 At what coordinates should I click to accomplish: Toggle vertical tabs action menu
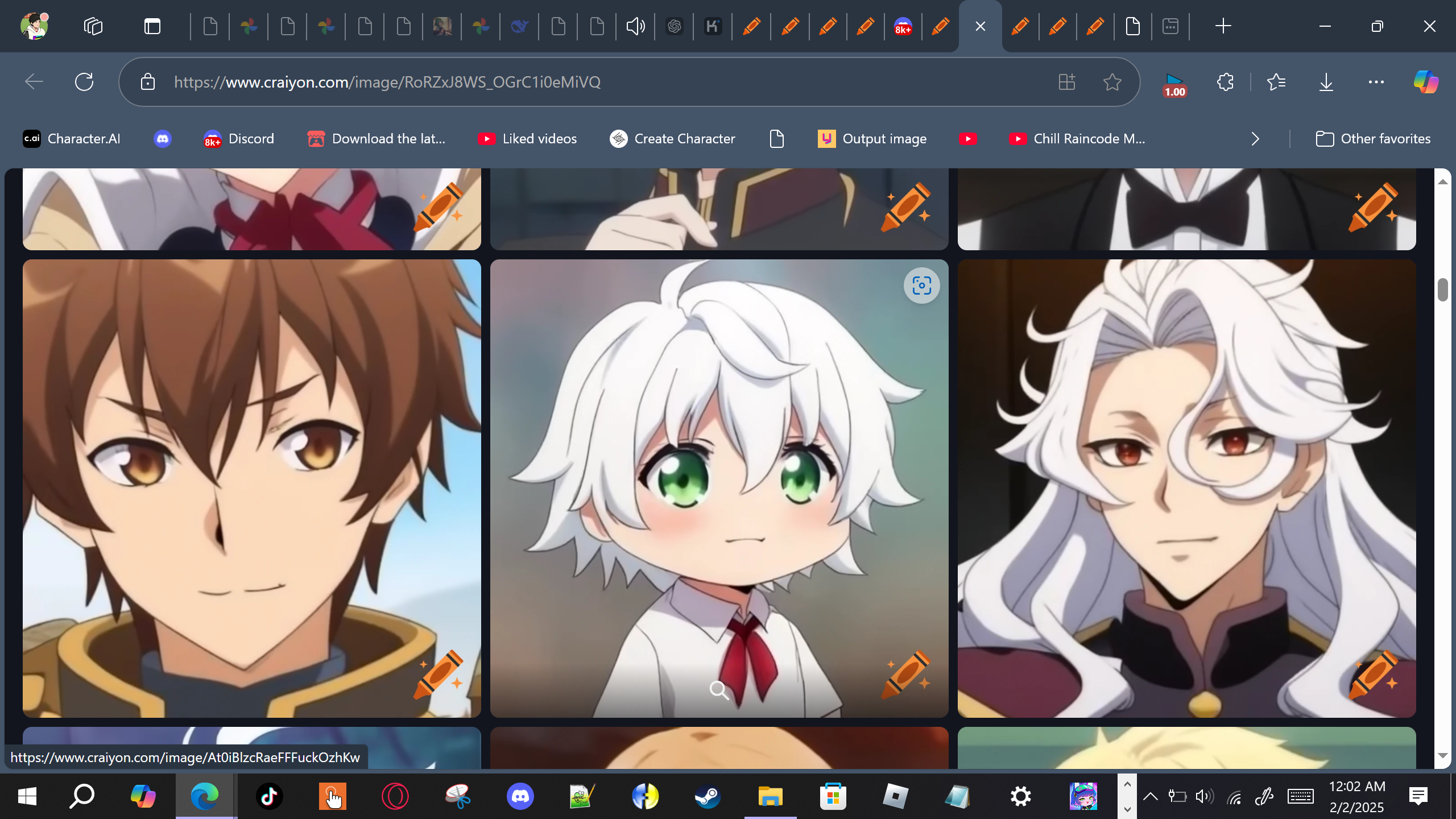[x=152, y=26]
